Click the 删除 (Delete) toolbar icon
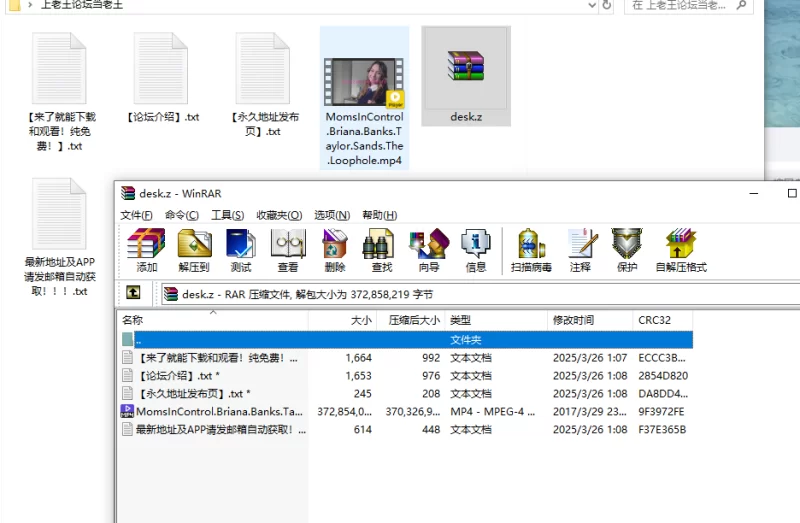The height and width of the screenshot is (523, 800). [335, 250]
